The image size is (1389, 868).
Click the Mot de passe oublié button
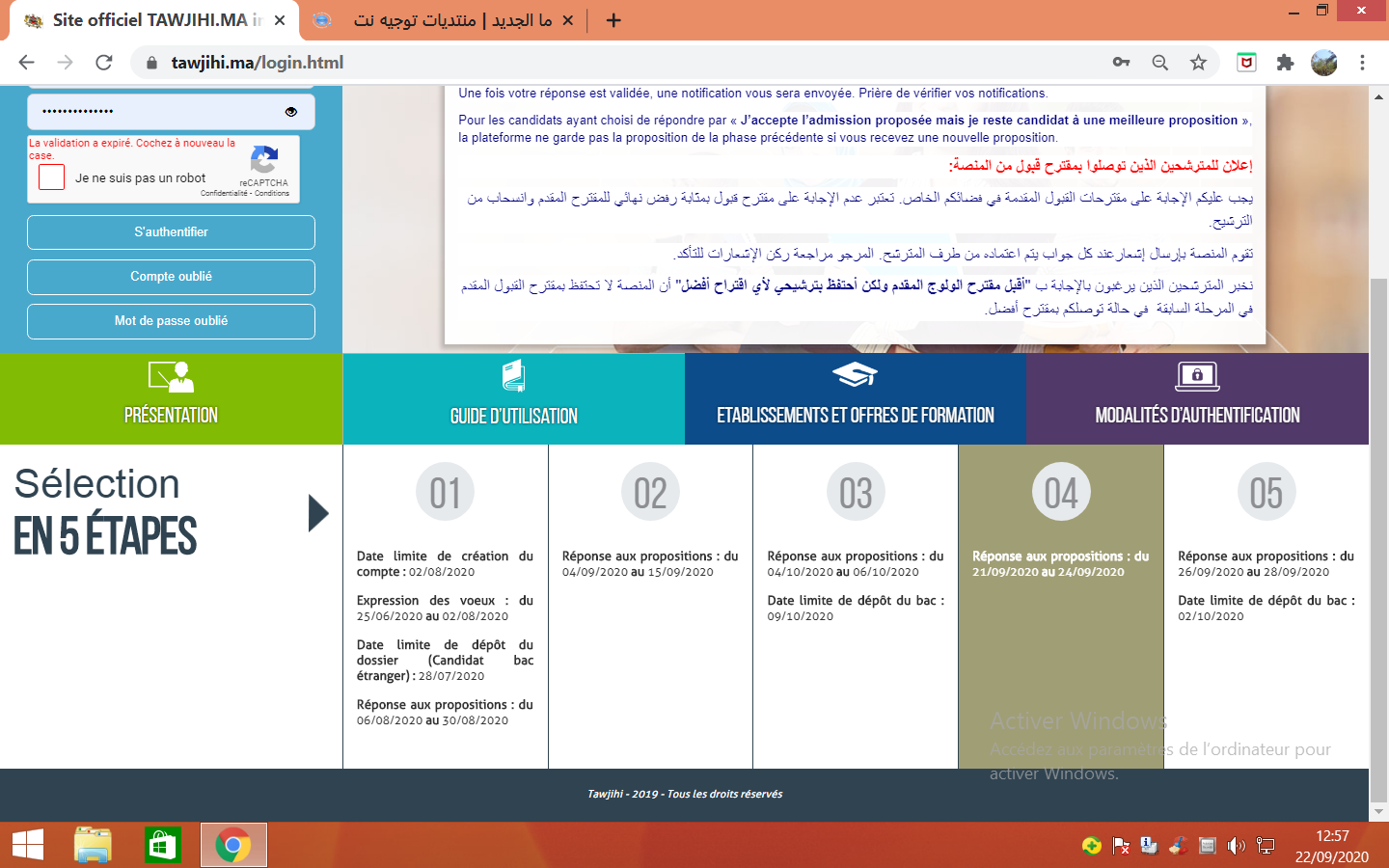tap(171, 321)
